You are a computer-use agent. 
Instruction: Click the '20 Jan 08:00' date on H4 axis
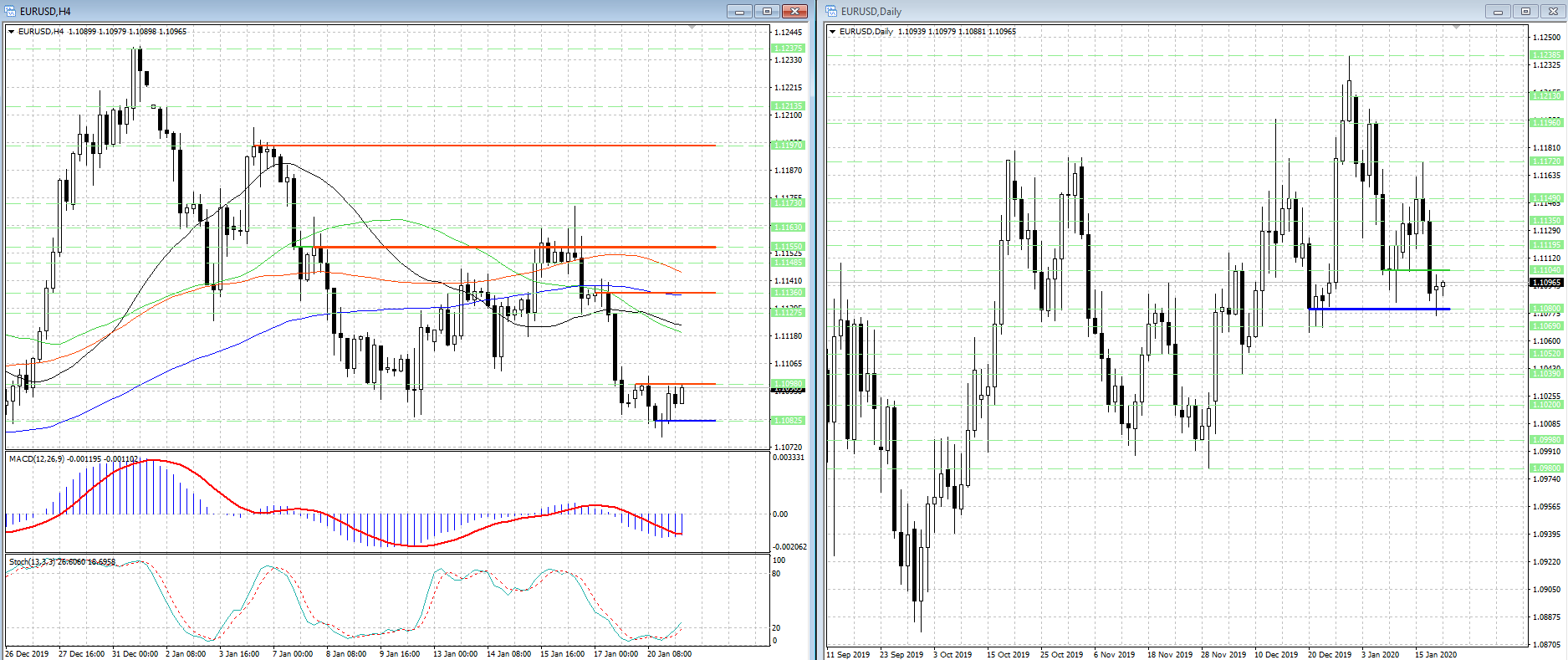pos(668,654)
